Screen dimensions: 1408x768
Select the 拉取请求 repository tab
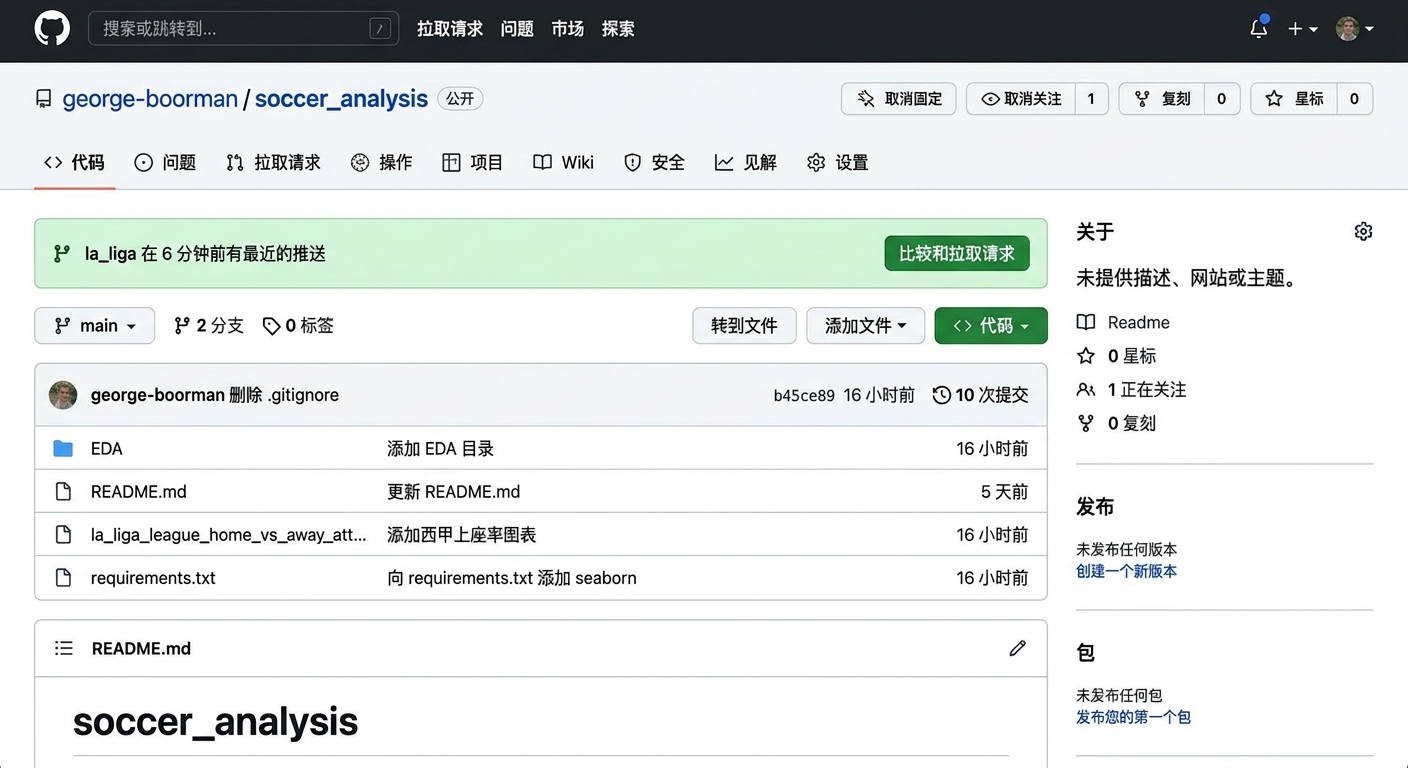pos(273,162)
